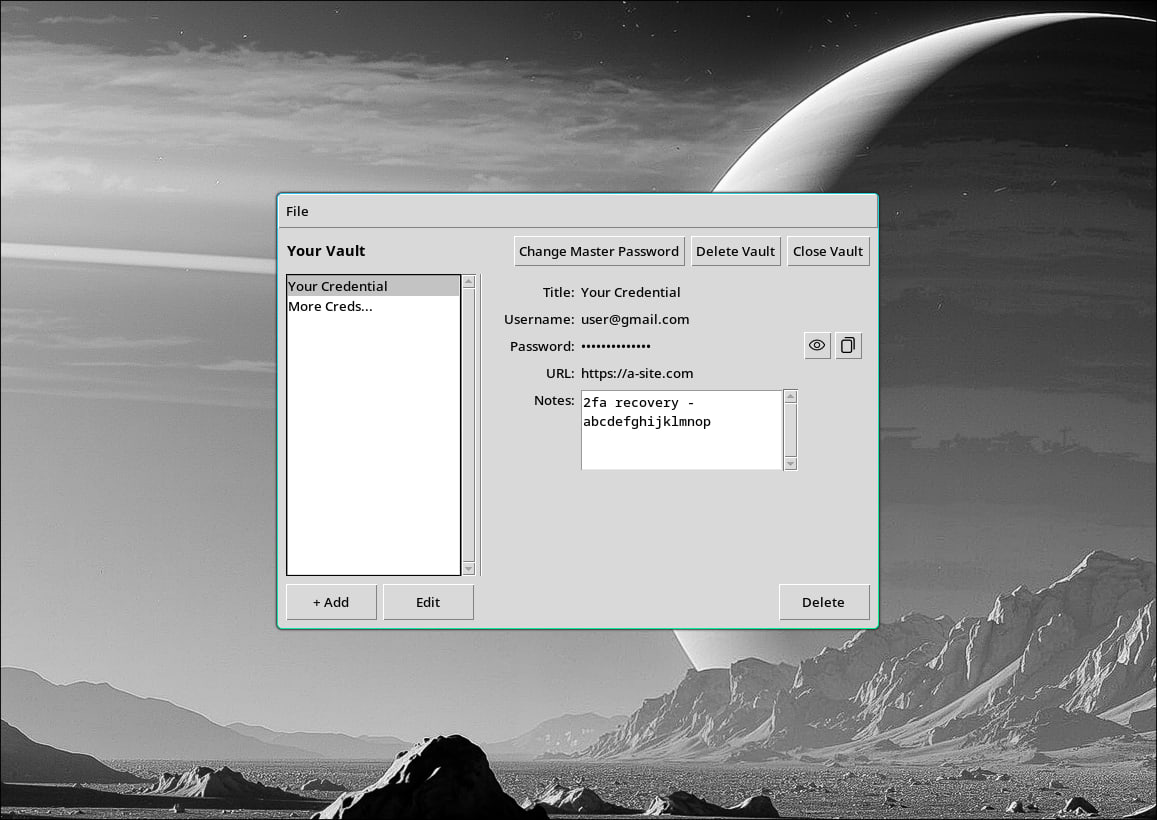The image size is (1157, 820).
Task: Click the 'Your Vault' heading
Action: (326, 251)
